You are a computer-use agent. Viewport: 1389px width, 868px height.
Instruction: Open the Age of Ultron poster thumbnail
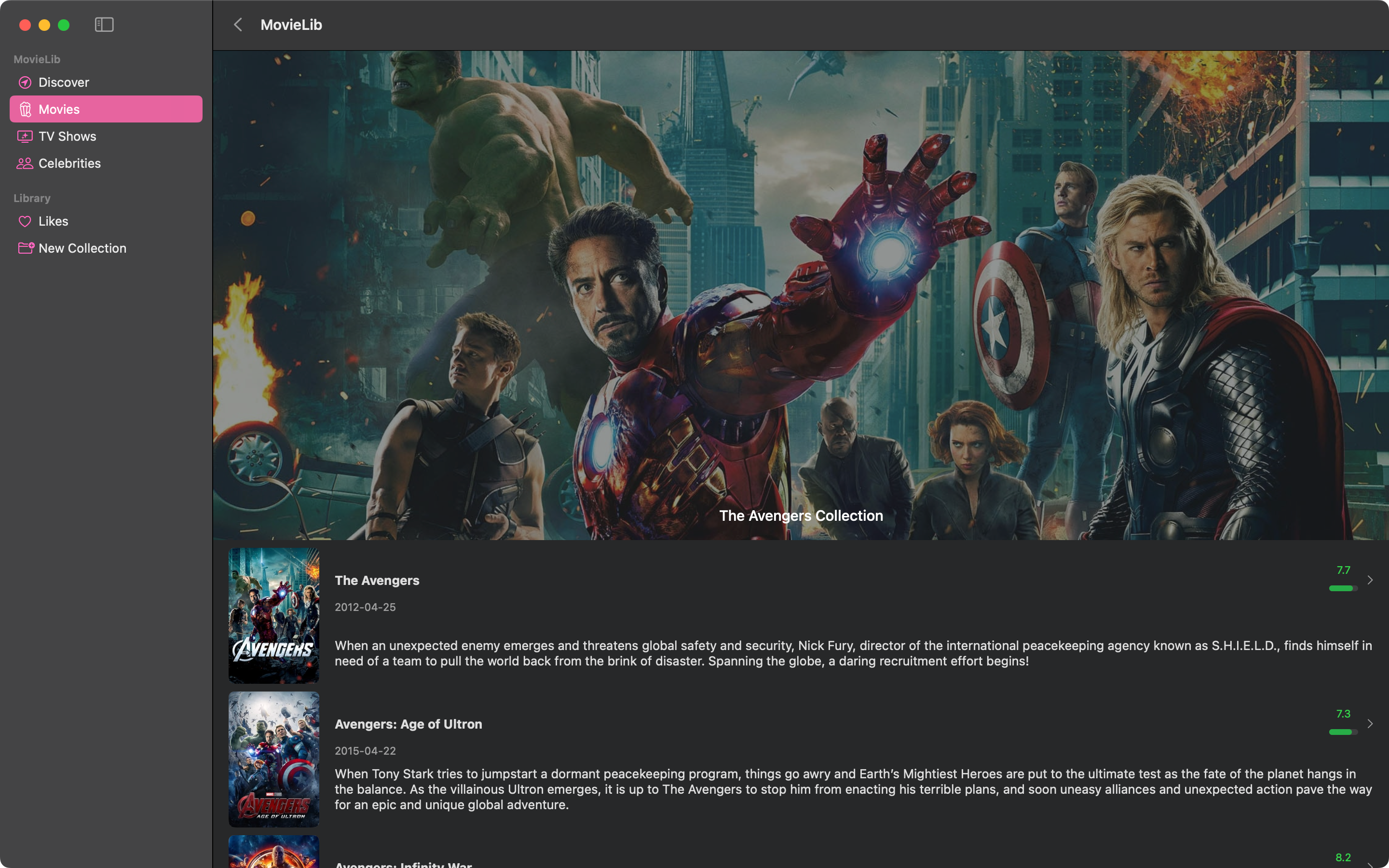point(274,759)
